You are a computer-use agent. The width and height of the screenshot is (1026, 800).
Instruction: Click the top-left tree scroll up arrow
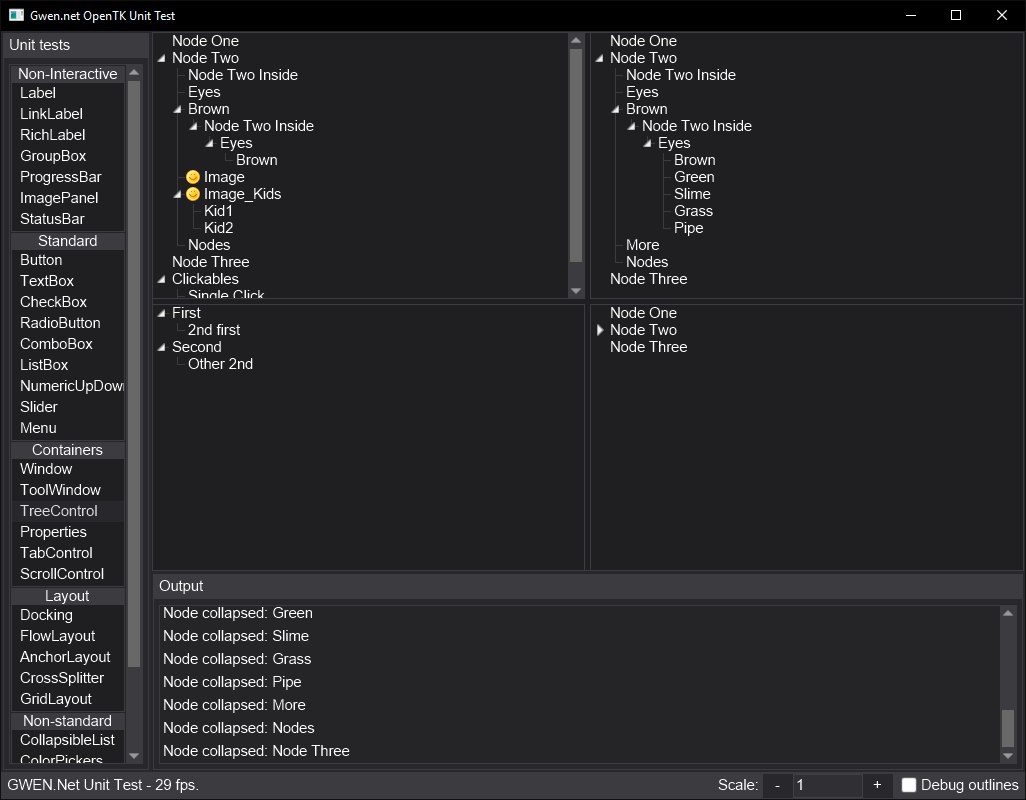[x=575, y=41]
